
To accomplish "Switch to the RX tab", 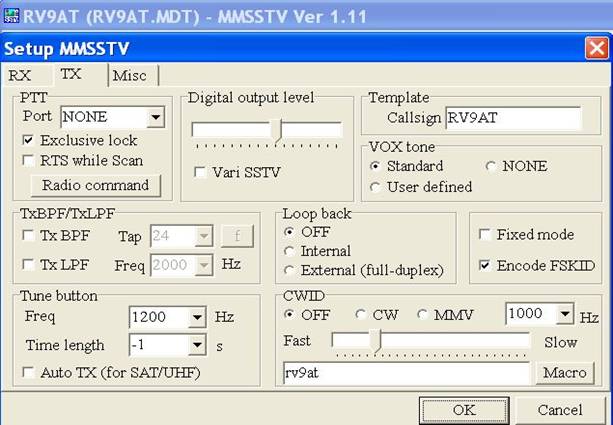I will (20, 75).
